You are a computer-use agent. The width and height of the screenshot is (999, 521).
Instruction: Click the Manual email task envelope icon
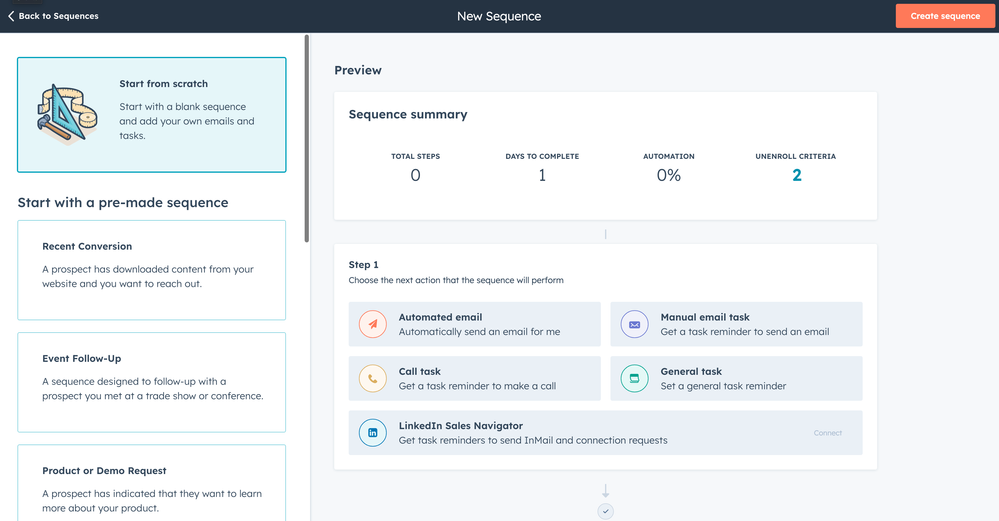[x=634, y=324]
